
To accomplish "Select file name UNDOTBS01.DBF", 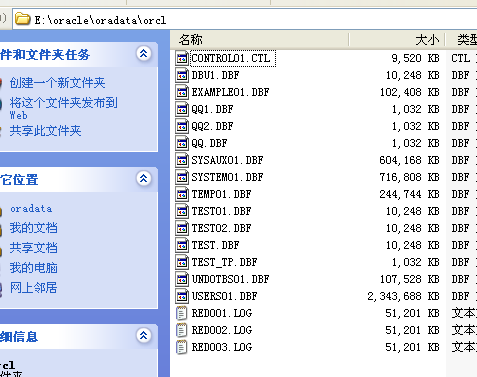I will point(230,279).
